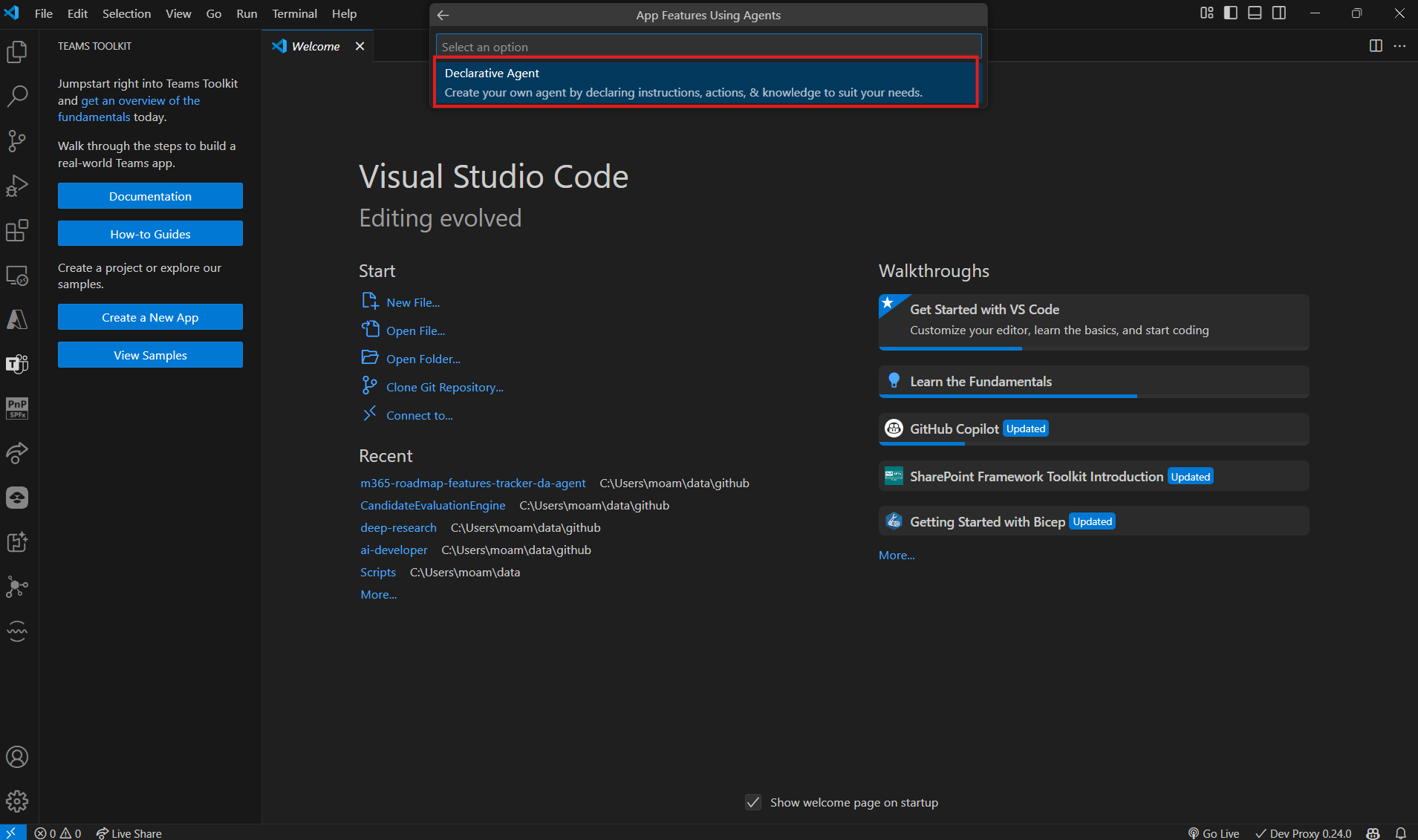Click Open Folder... link
Viewport: 1418px width, 840px height.
coord(423,359)
